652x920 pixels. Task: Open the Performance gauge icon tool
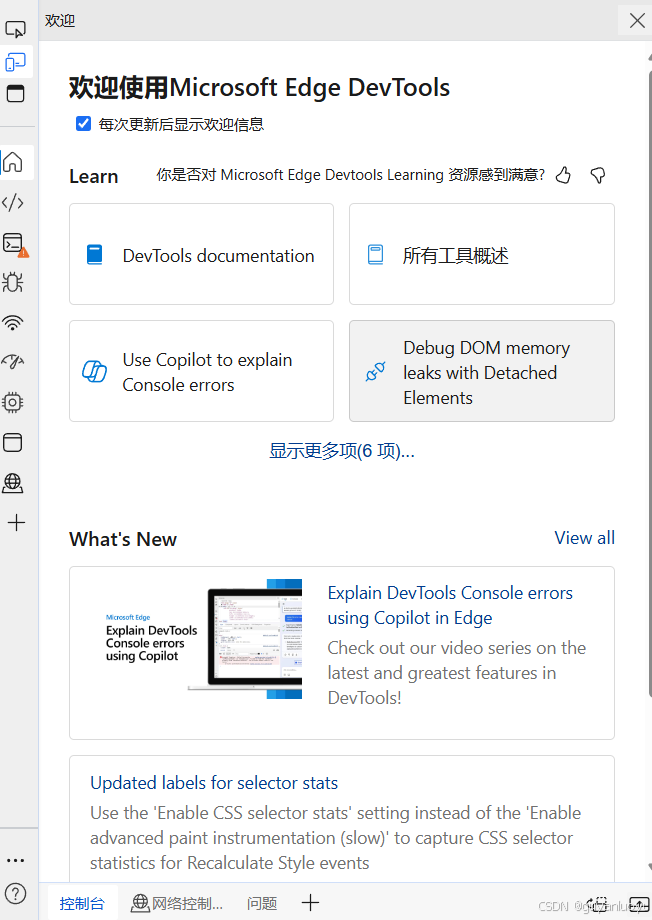click(x=13, y=362)
